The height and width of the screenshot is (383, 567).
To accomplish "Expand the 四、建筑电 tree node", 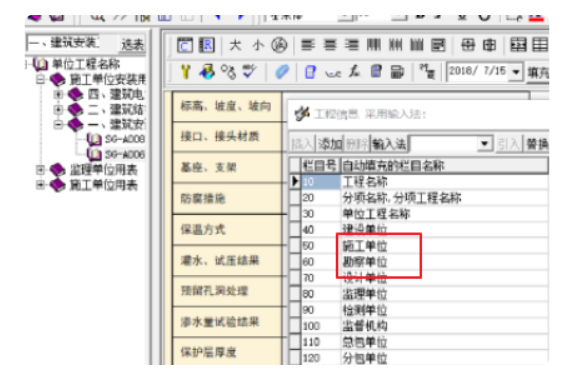I will pyautogui.click(x=58, y=94).
